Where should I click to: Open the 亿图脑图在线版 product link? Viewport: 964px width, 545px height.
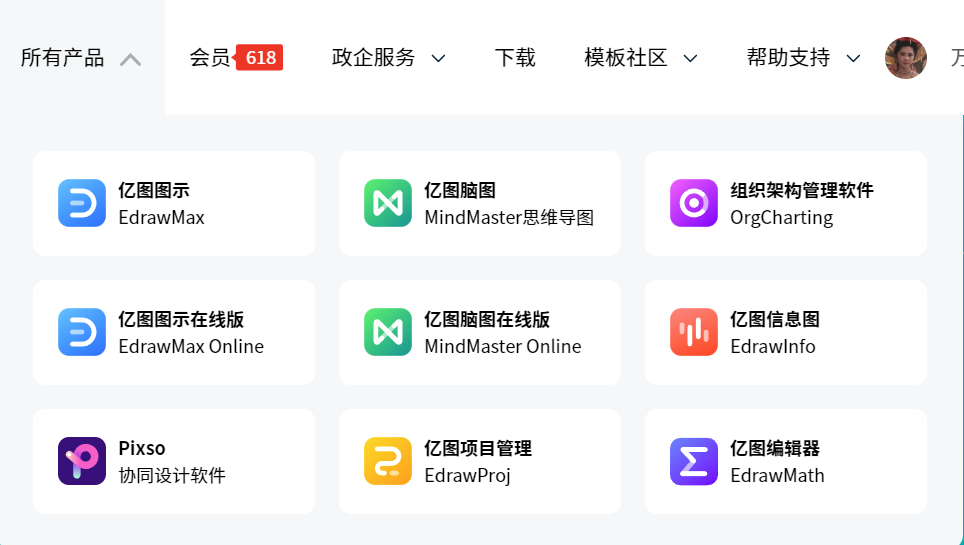click(487, 320)
